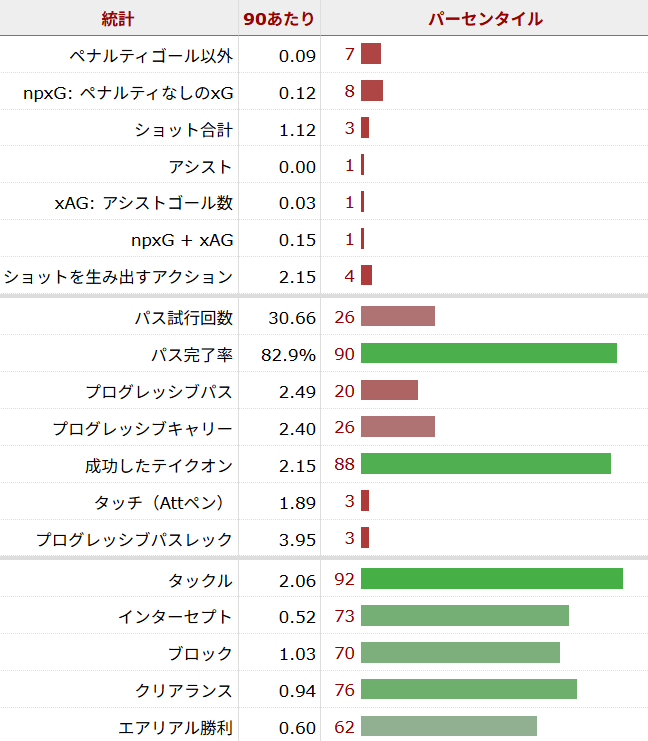Click the プログレッシブパス stat label

159,391
